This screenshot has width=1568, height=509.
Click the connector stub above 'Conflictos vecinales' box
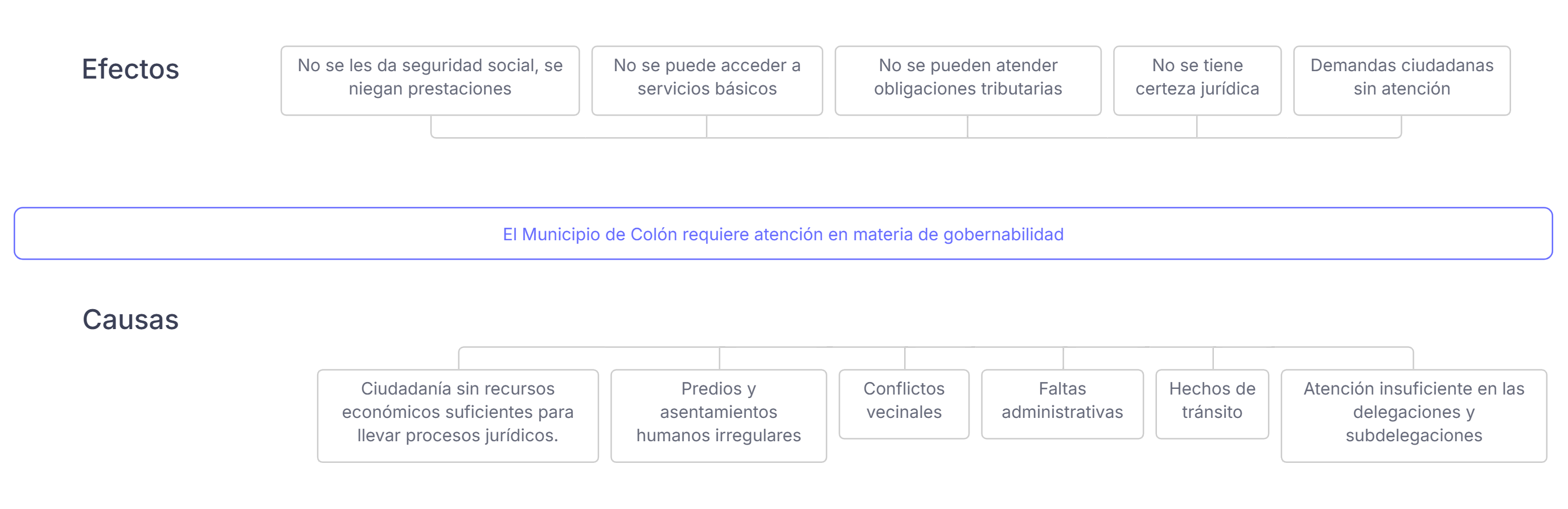(905, 359)
